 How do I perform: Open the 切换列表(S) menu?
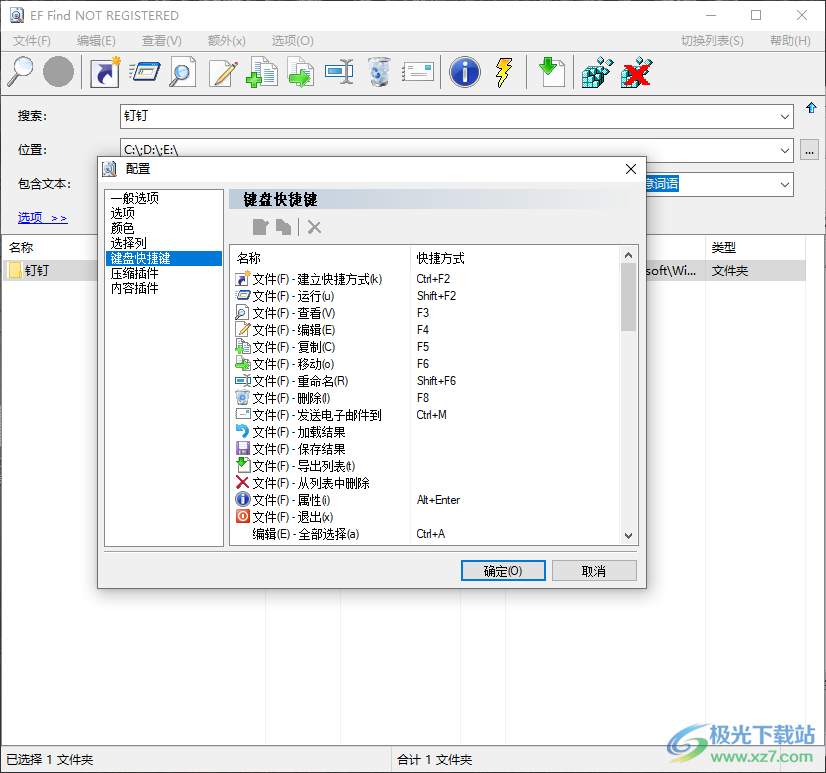[712, 41]
